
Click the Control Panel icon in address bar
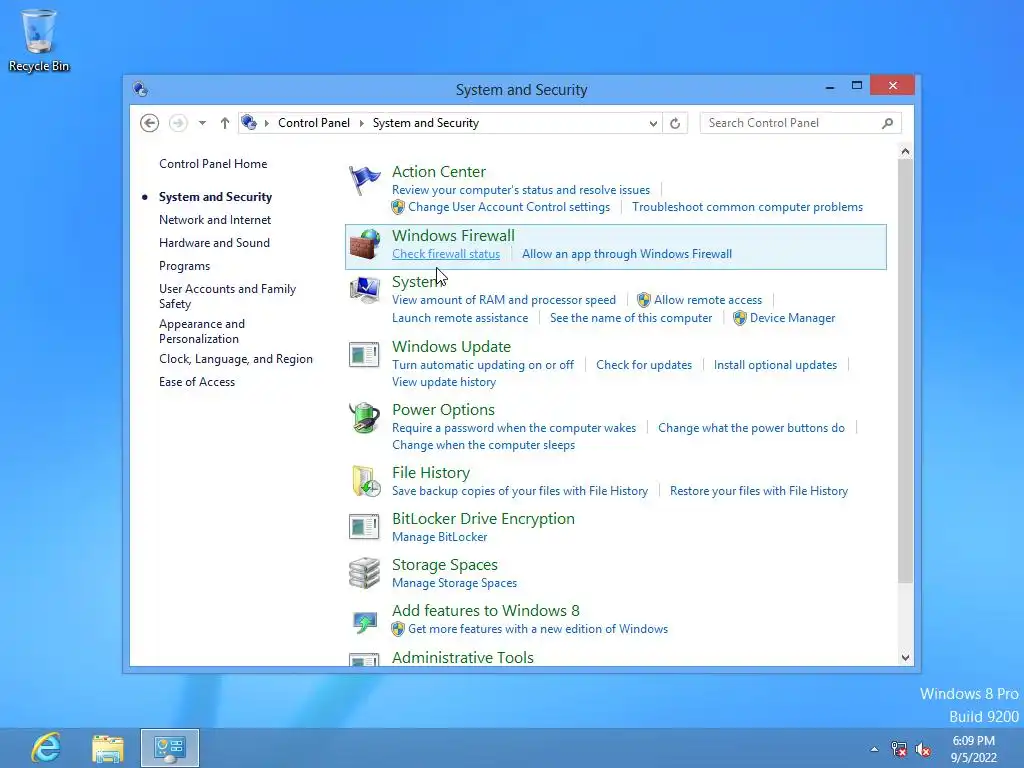coord(249,122)
